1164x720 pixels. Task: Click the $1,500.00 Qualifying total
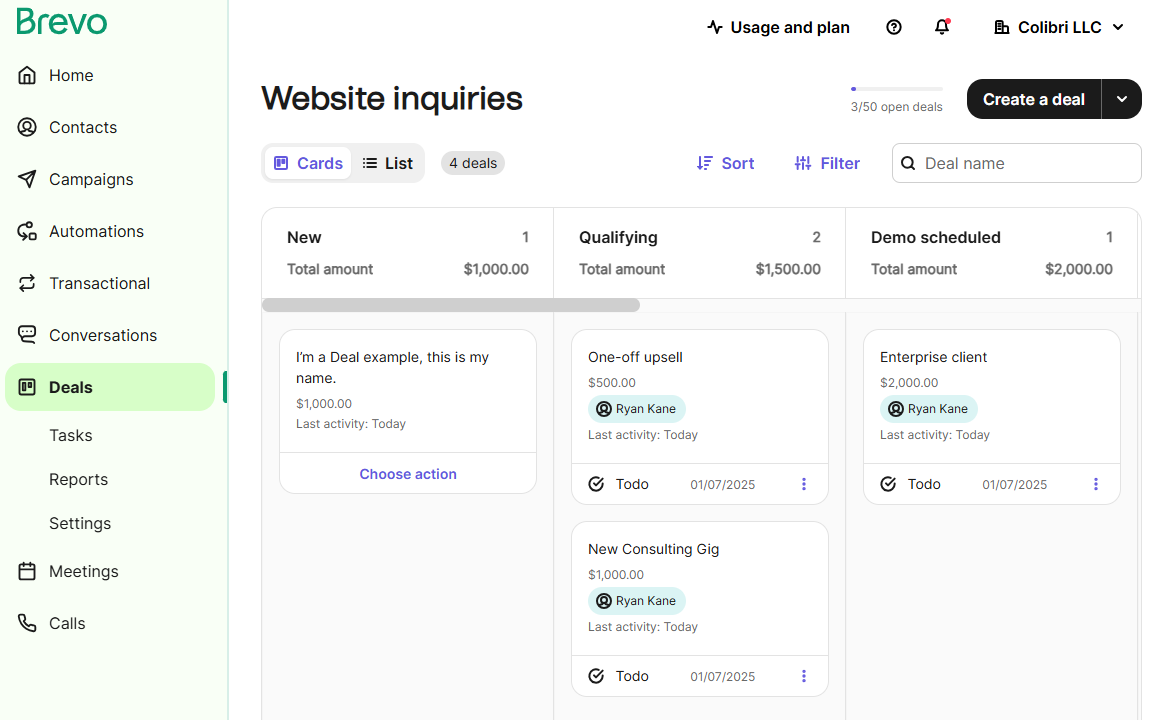click(x=788, y=269)
